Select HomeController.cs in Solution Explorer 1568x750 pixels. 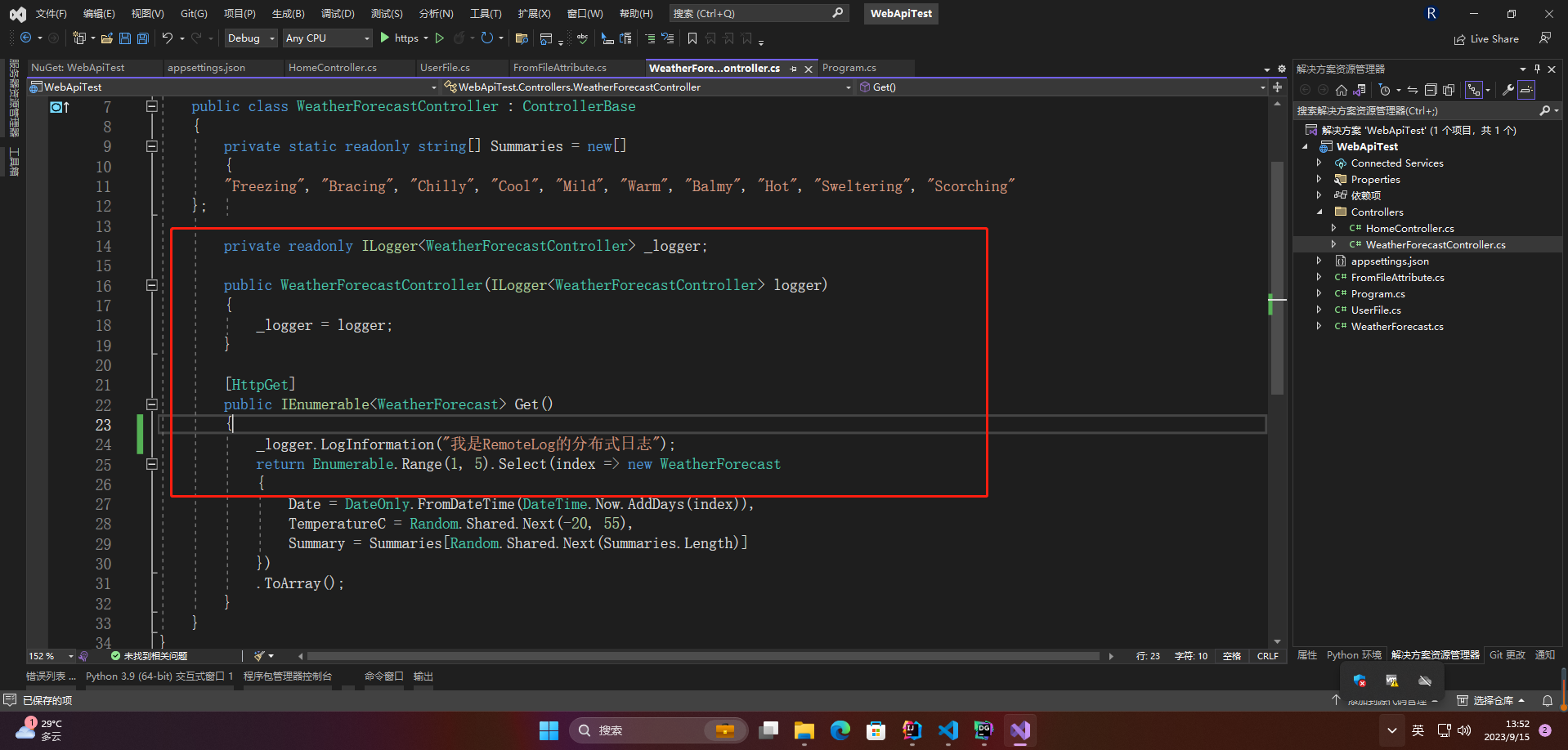(1409, 228)
